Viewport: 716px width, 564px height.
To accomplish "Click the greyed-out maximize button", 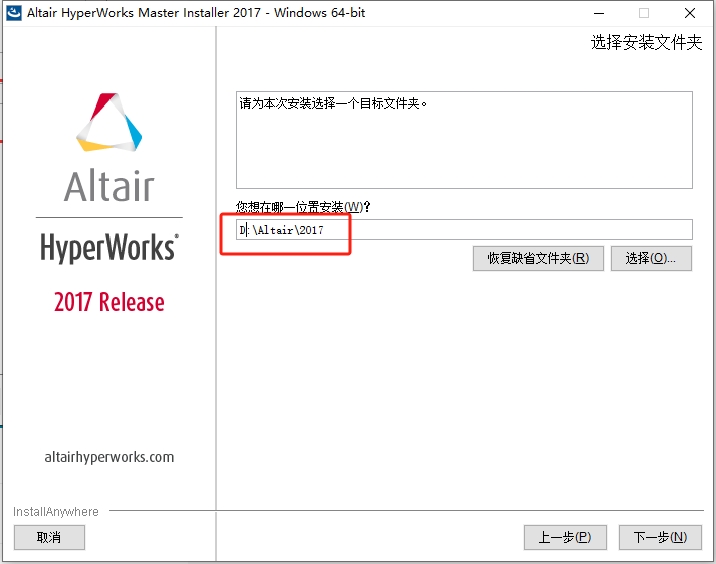I will point(643,13).
